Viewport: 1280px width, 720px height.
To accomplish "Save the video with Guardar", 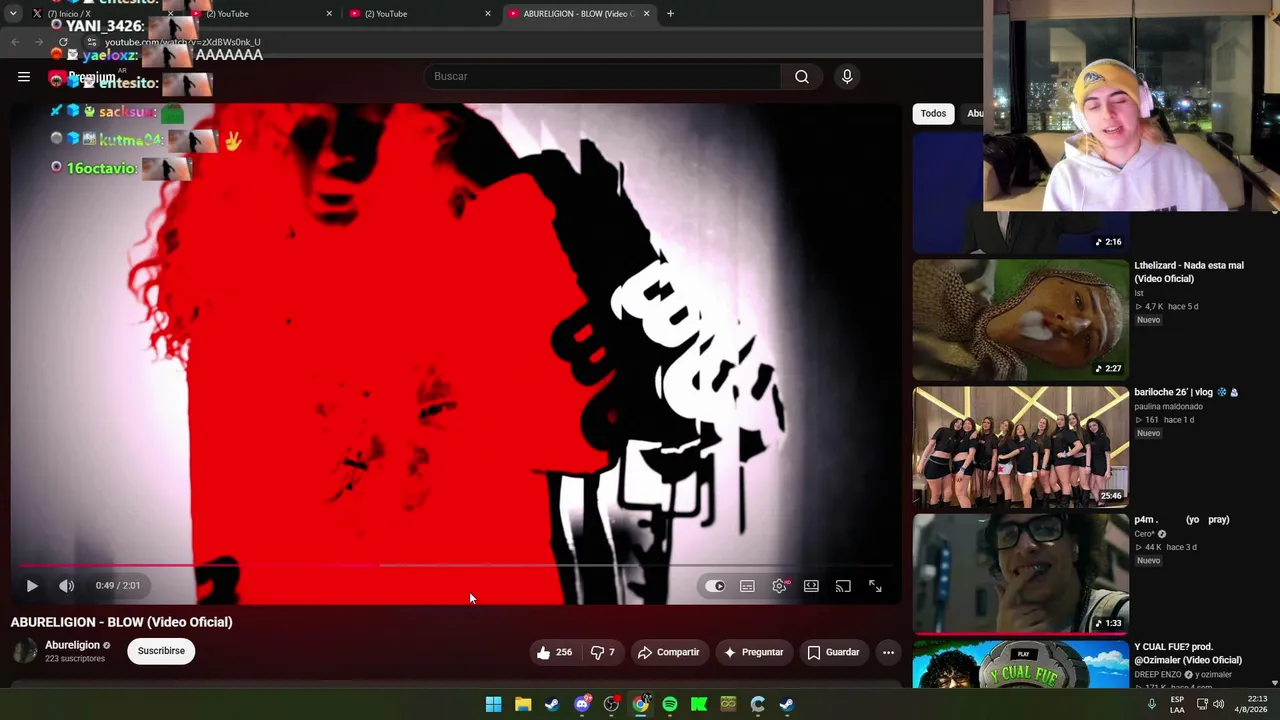I will click(x=833, y=652).
